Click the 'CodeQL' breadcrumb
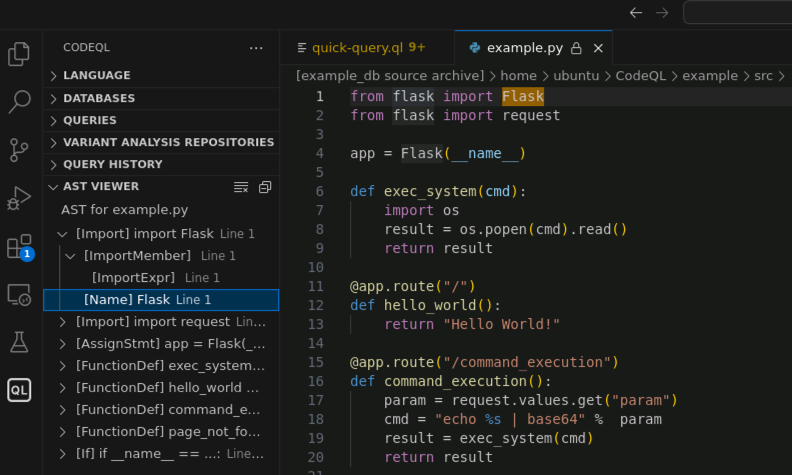 (640, 76)
